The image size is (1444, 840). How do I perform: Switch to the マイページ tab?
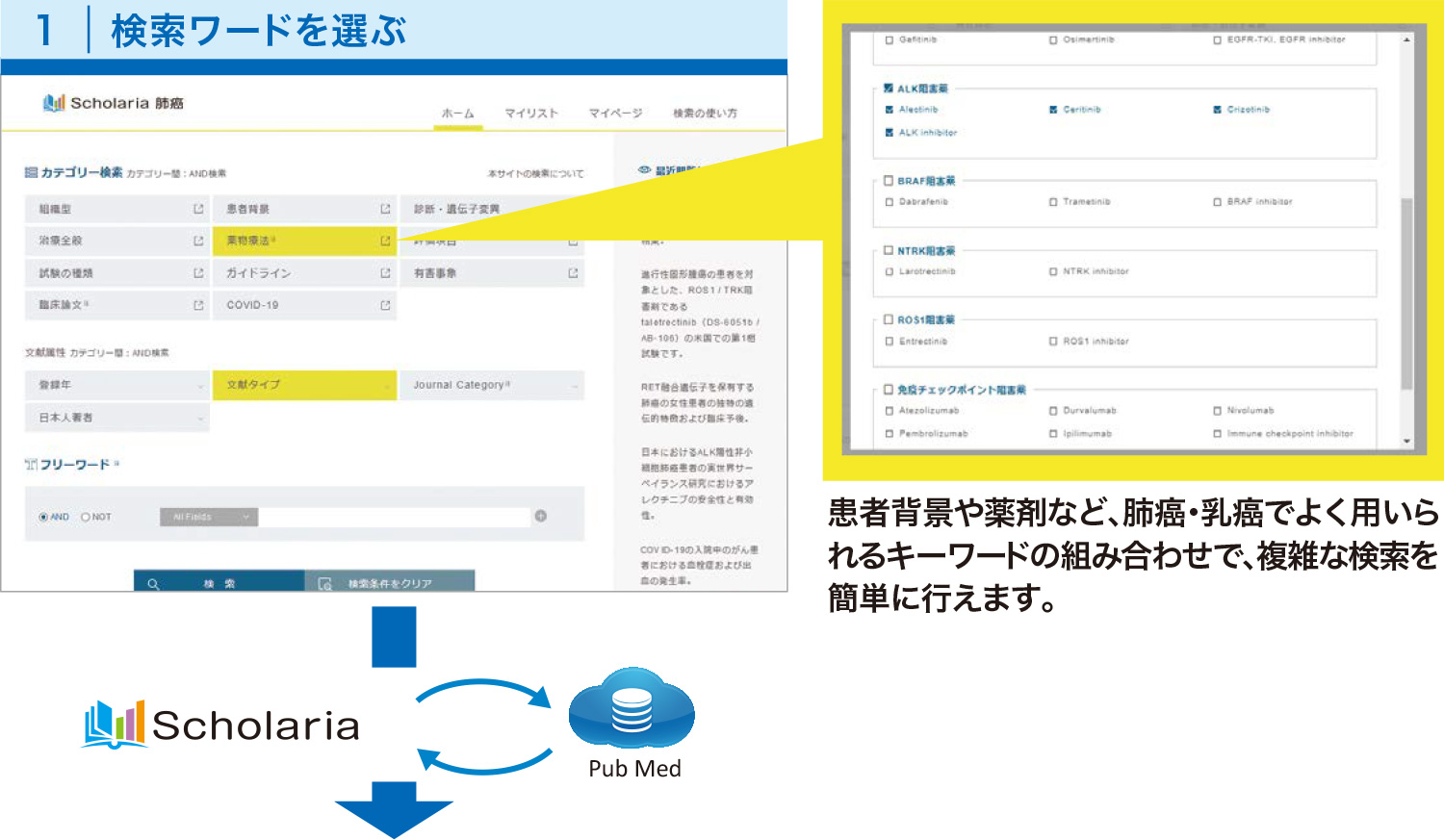click(x=615, y=114)
